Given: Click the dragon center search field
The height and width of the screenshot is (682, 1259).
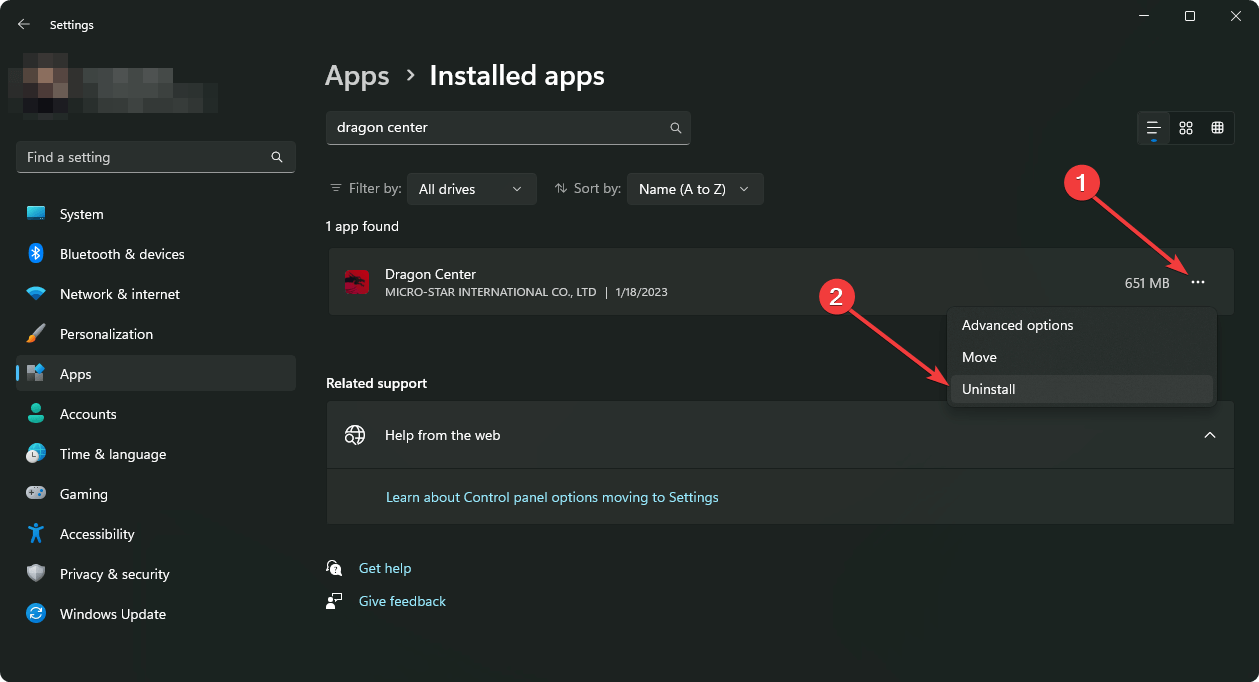Looking at the screenshot, I should (x=508, y=128).
